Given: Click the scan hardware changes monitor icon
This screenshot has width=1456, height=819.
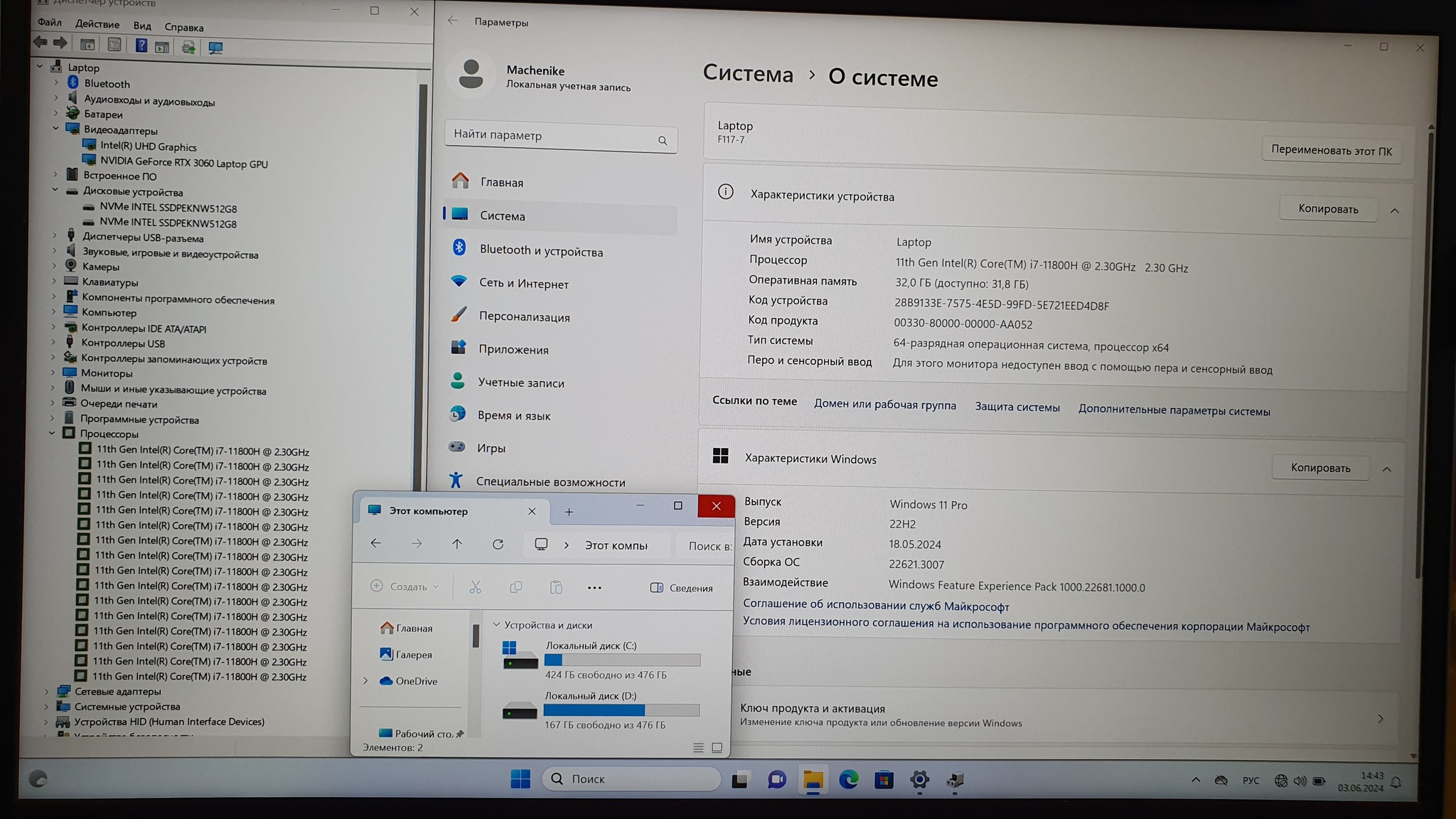Looking at the screenshot, I should pyautogui.click(x=215, y=48).
